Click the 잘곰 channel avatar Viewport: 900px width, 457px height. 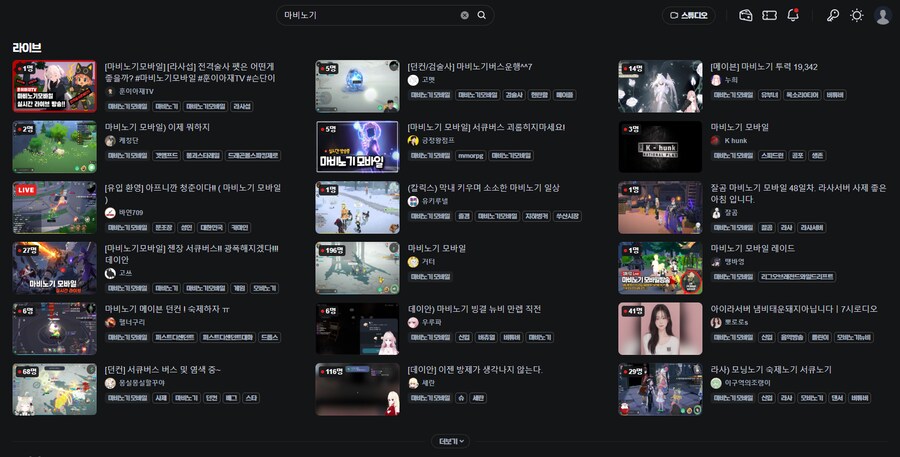[x=716, y=212]
